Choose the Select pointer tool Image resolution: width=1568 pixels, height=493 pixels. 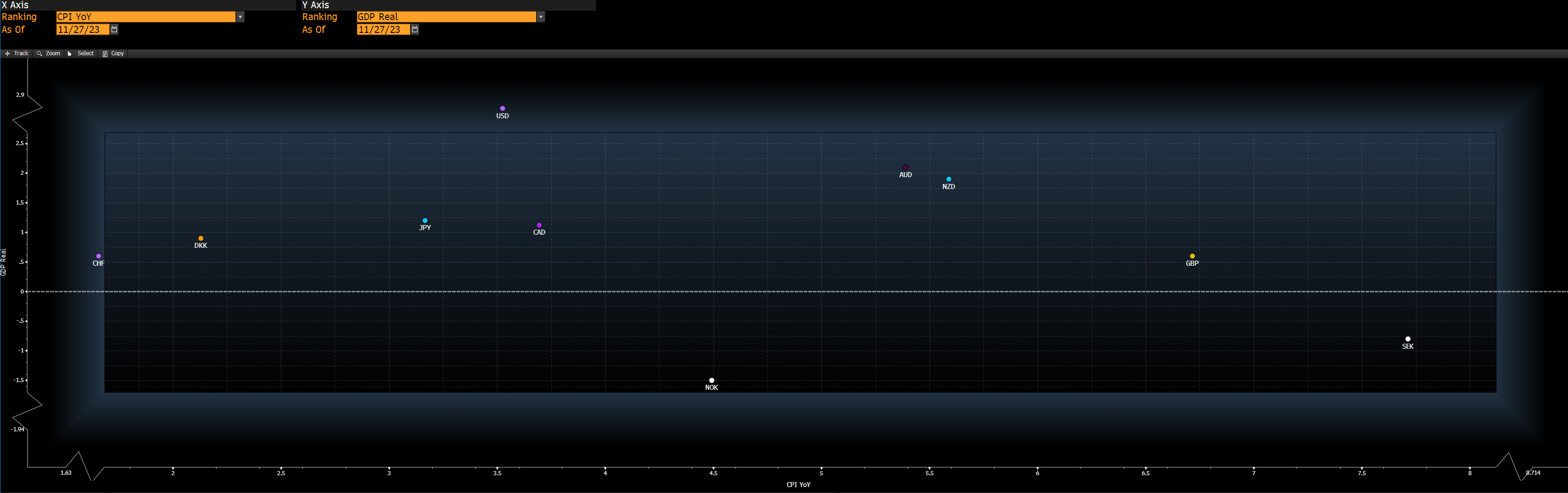point(81,53)
